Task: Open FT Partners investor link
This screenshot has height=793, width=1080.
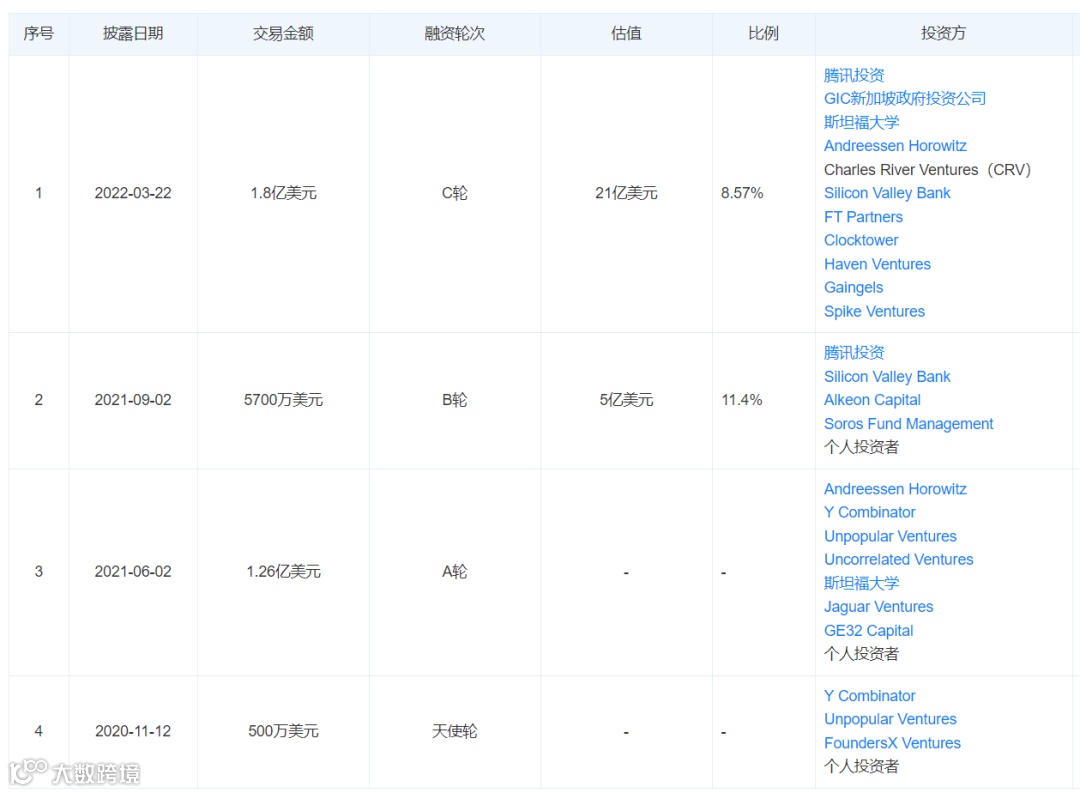Action: tap(863, 217)
